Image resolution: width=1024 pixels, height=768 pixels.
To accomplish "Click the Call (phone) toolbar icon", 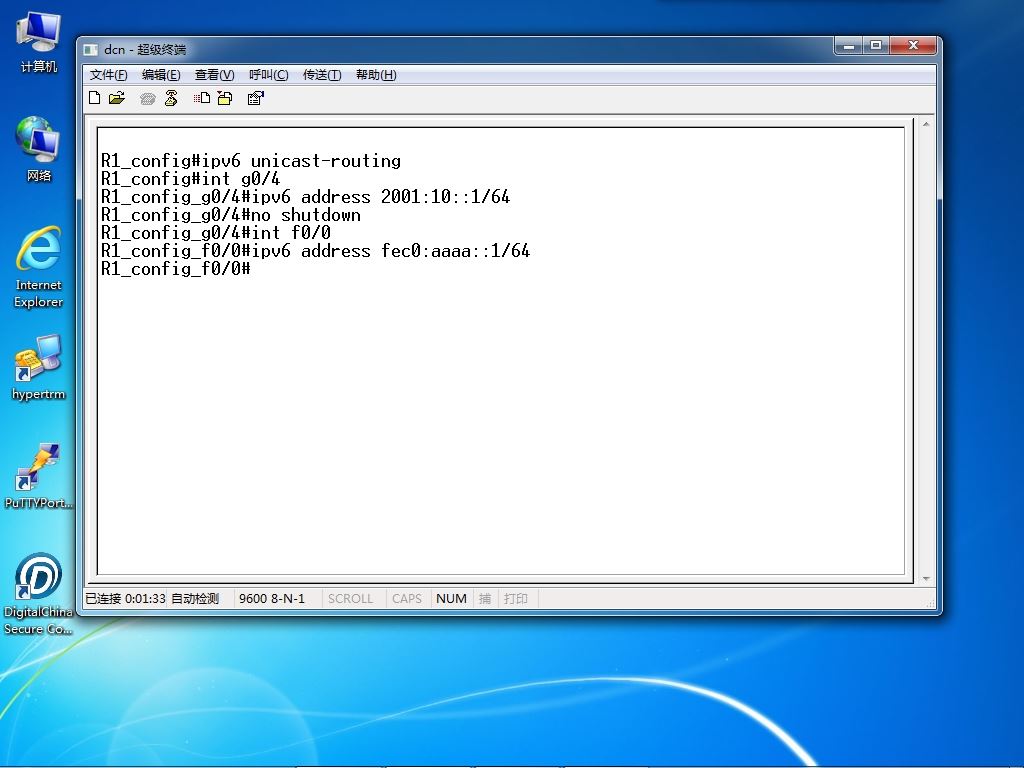I will (148, 99).
